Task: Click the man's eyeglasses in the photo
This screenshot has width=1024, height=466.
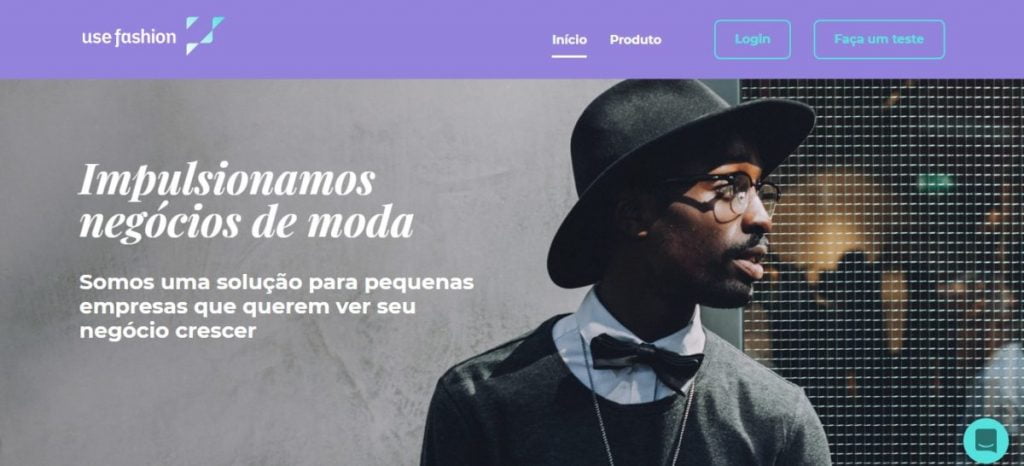Action: (725, 196)
